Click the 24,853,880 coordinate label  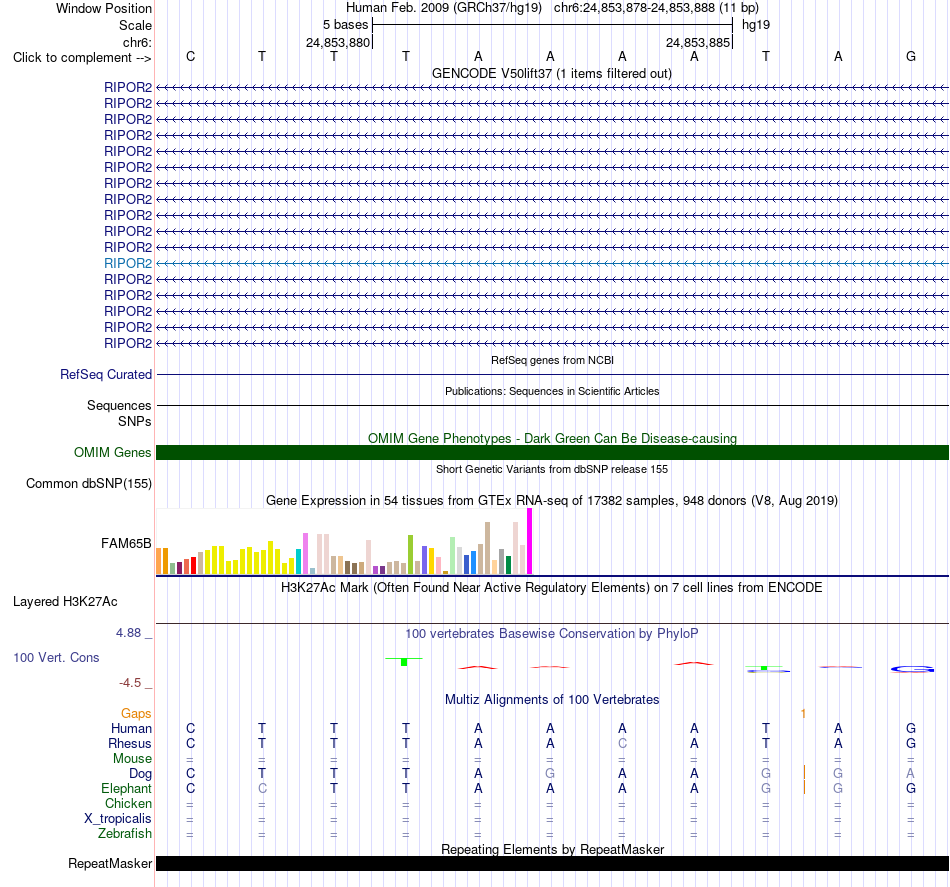coord(337,42)
